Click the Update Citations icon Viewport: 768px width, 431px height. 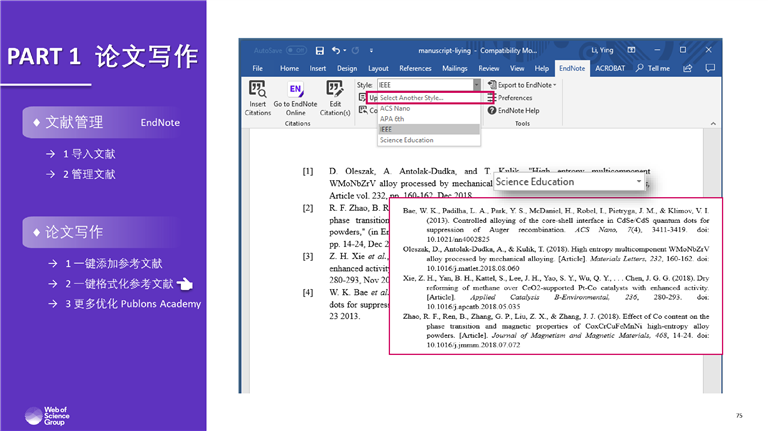pos(362,97)
